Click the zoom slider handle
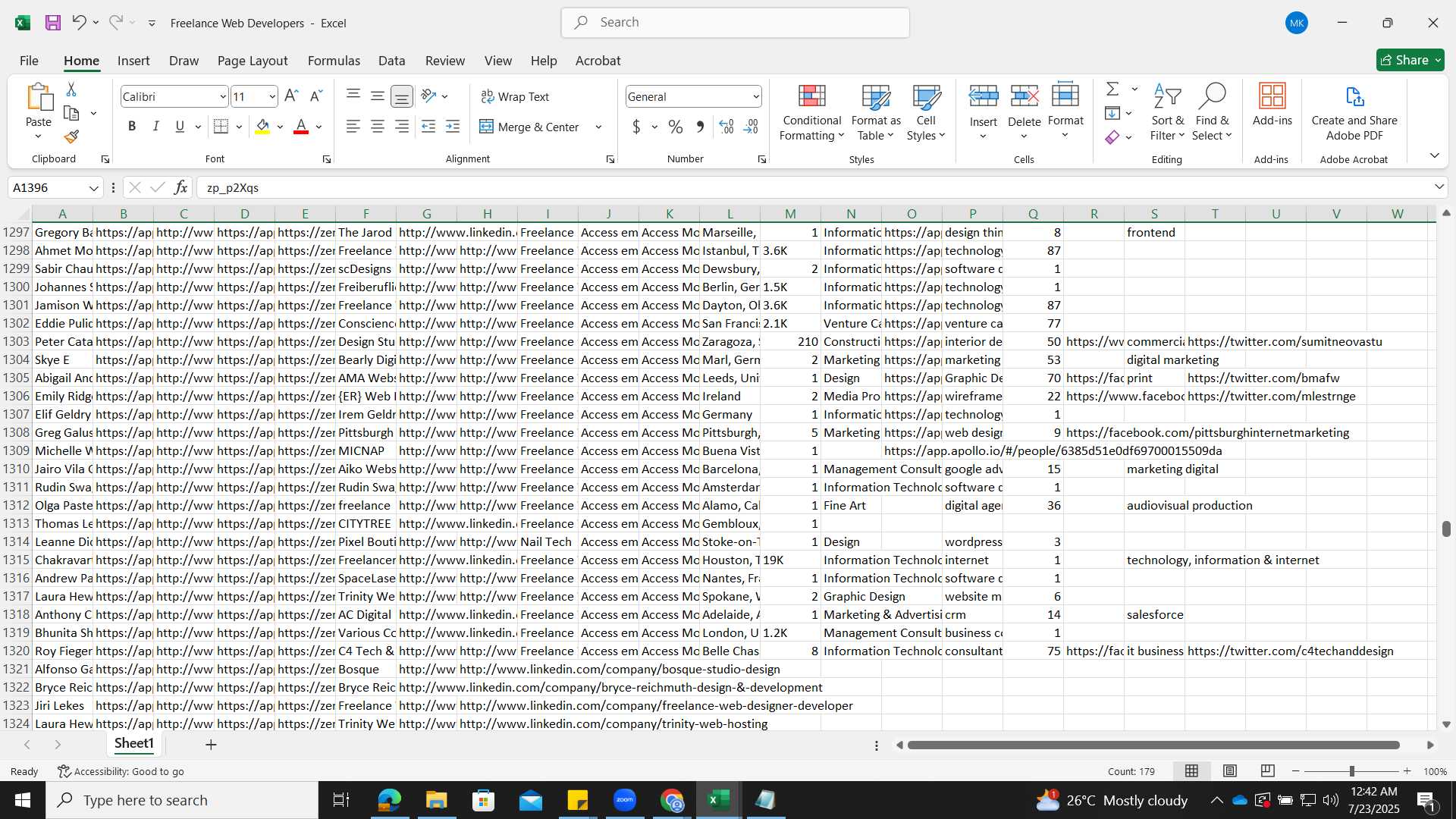Screen dimensions: 1456x819 [1351, 771]
